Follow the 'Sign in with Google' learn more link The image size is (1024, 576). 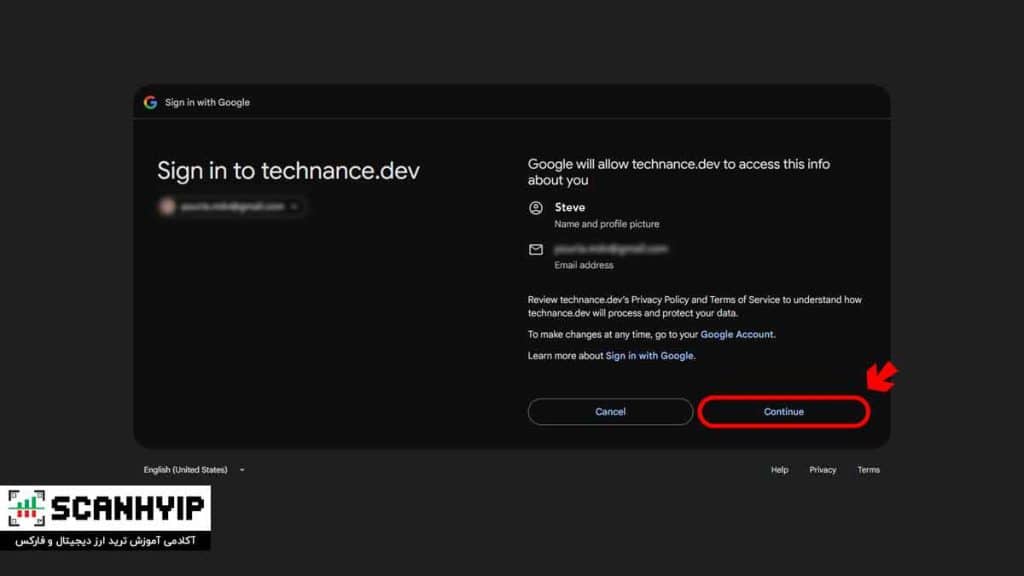point(649,356)
